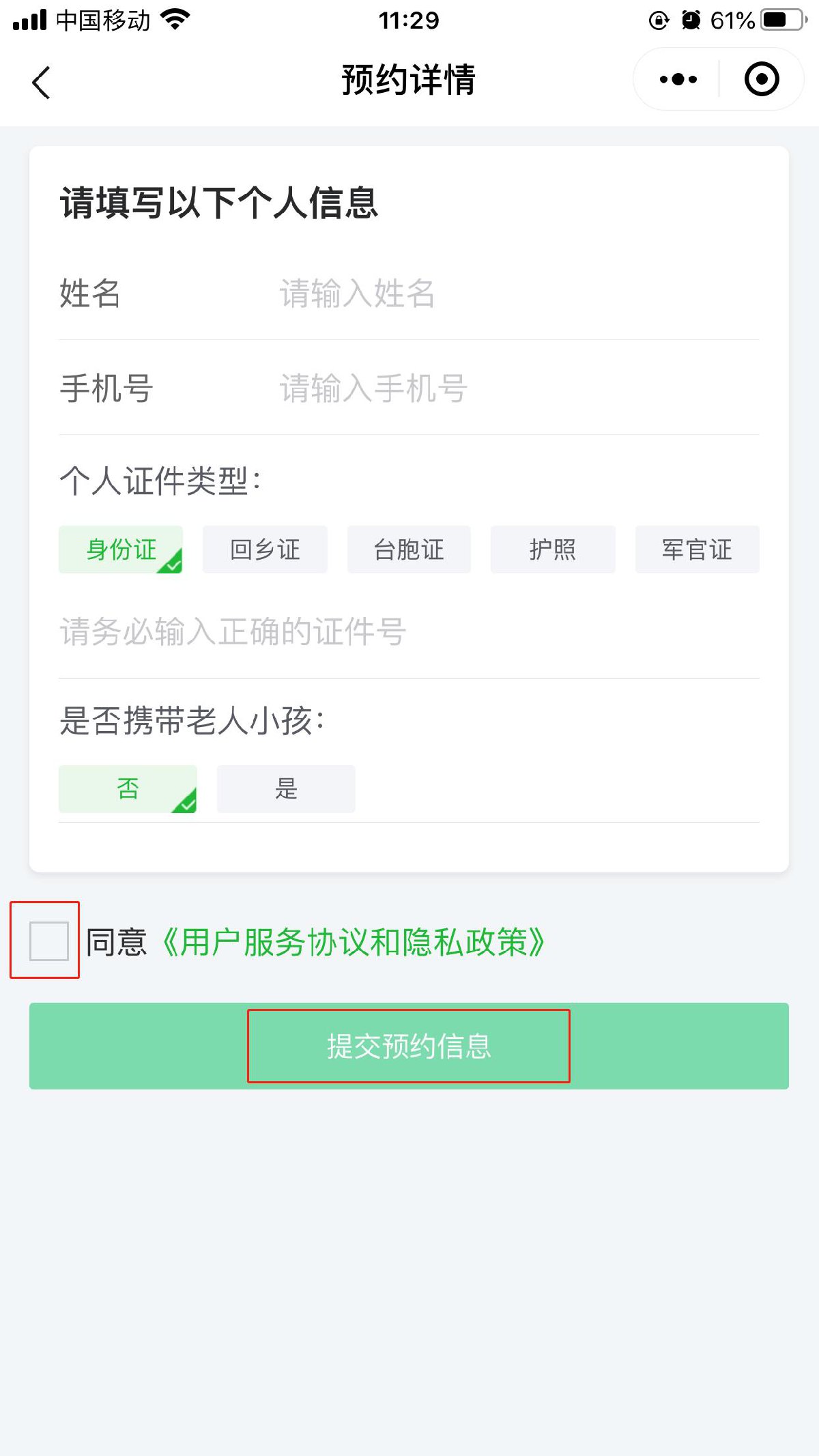Select 否 for bringing elderly or children
The image size is (819, 1456).
(x=128, y=789)
